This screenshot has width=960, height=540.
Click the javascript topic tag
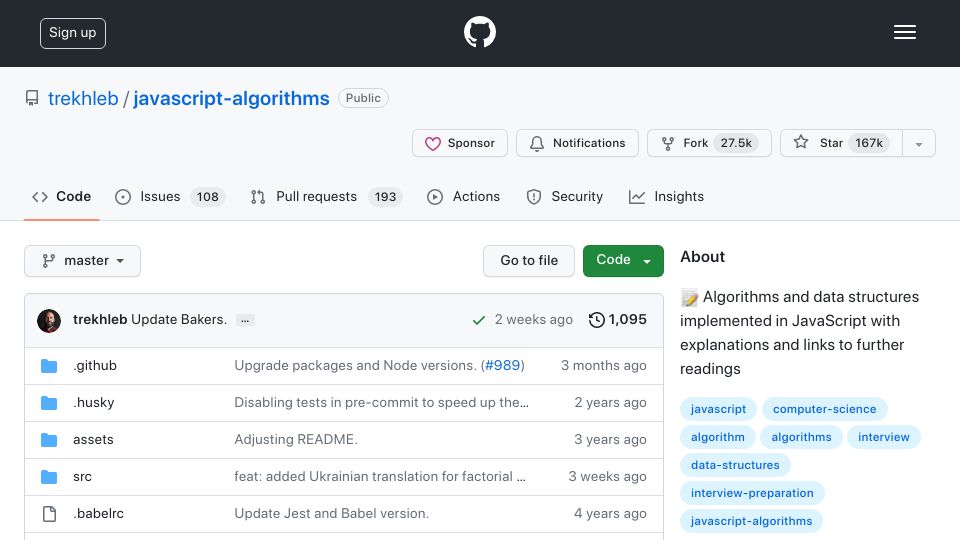click(718, 409)
